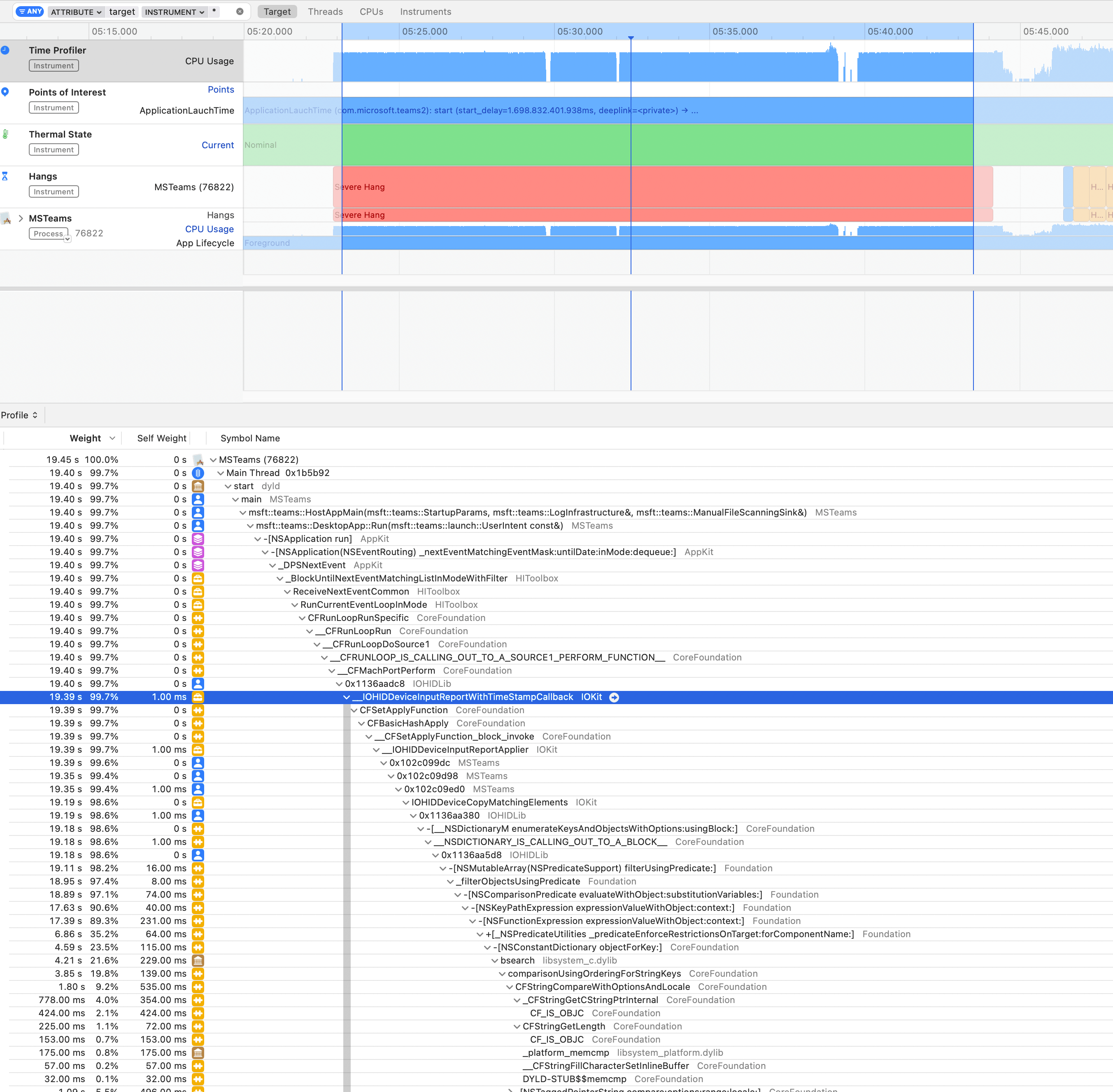This screenshot has height=1092, width=1113.
Task: Click the Hangs hourglass icon
Action: (x=5, y=176)
